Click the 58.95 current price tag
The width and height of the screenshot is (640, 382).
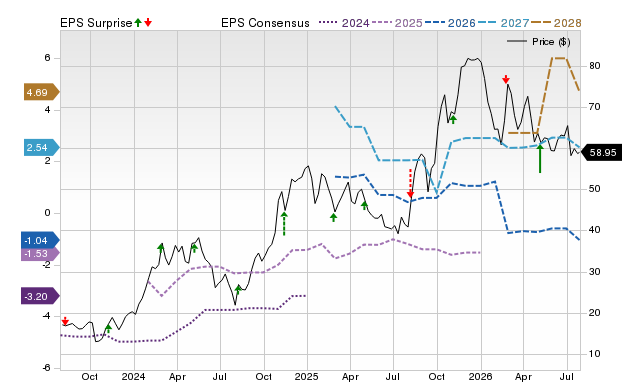pos(602,153)
